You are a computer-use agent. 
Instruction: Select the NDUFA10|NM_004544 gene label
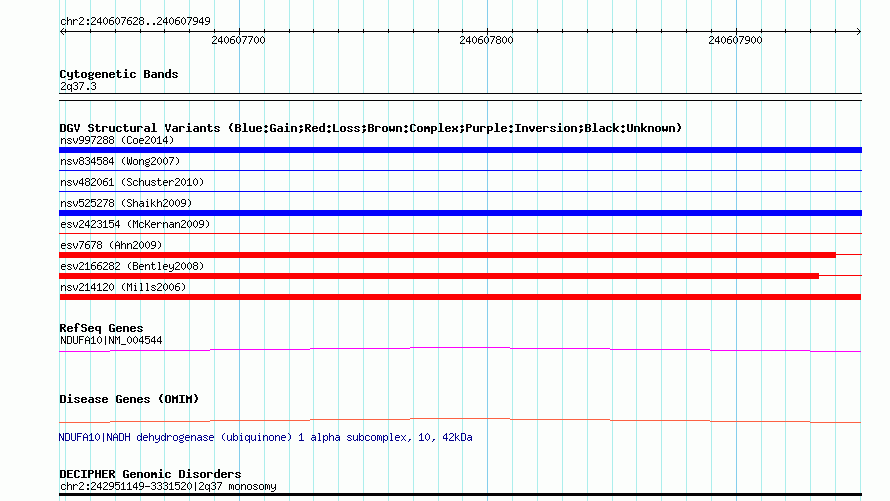click(111, 340)
